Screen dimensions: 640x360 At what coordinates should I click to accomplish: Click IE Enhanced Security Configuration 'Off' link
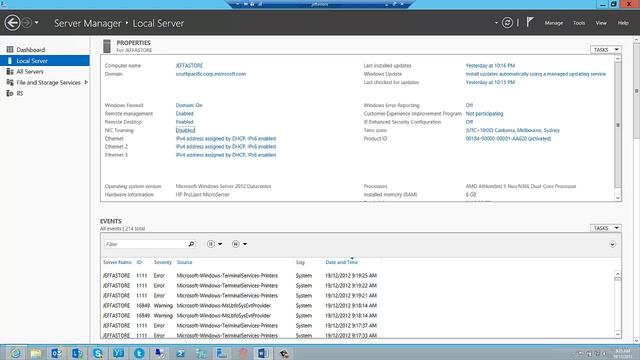point(469,122)
